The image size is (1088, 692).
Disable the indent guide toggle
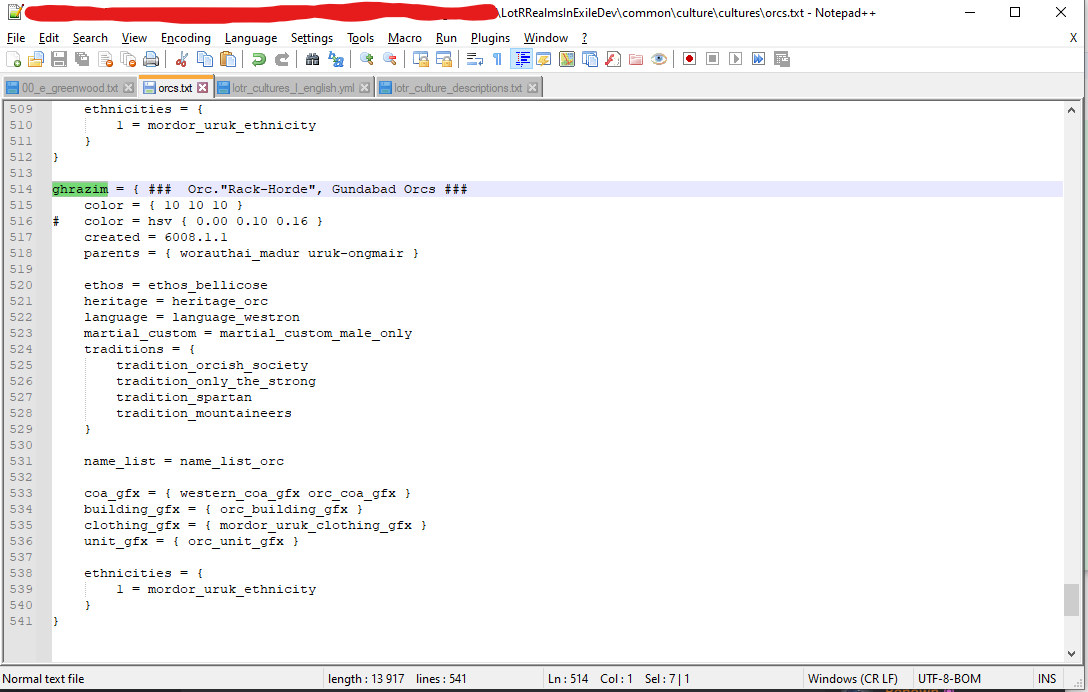[521, 60]
